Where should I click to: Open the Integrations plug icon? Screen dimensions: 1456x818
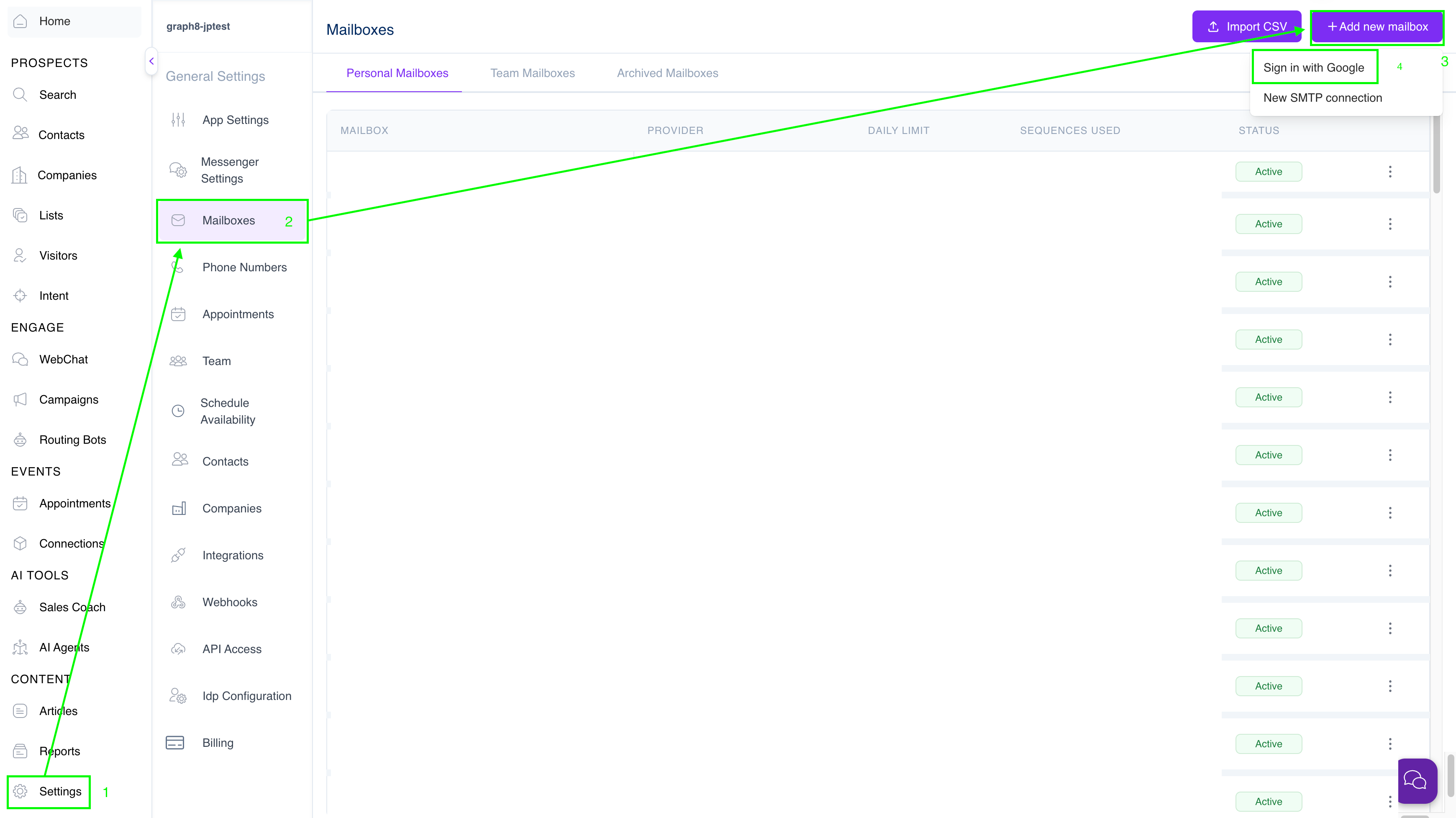(x=178, y=555)
